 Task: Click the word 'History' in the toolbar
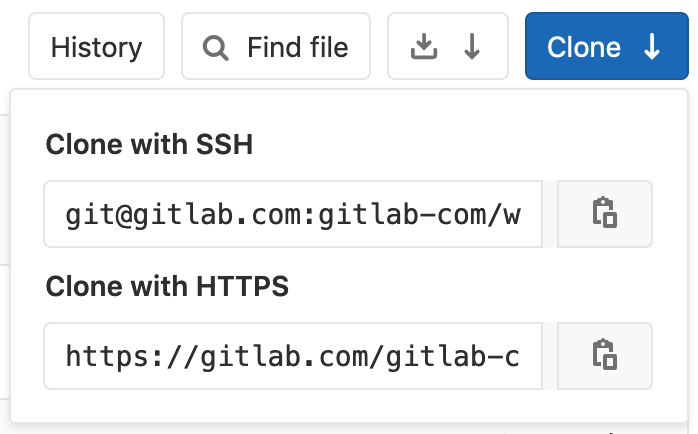pyautogui.click(x=96, y=46)
